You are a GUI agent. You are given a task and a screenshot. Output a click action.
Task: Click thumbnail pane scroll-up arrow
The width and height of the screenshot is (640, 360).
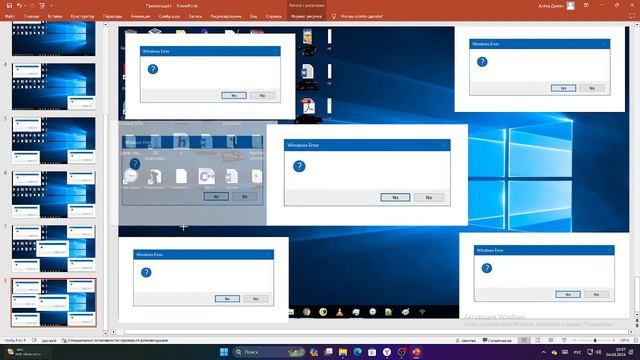[x=105, y=25]
